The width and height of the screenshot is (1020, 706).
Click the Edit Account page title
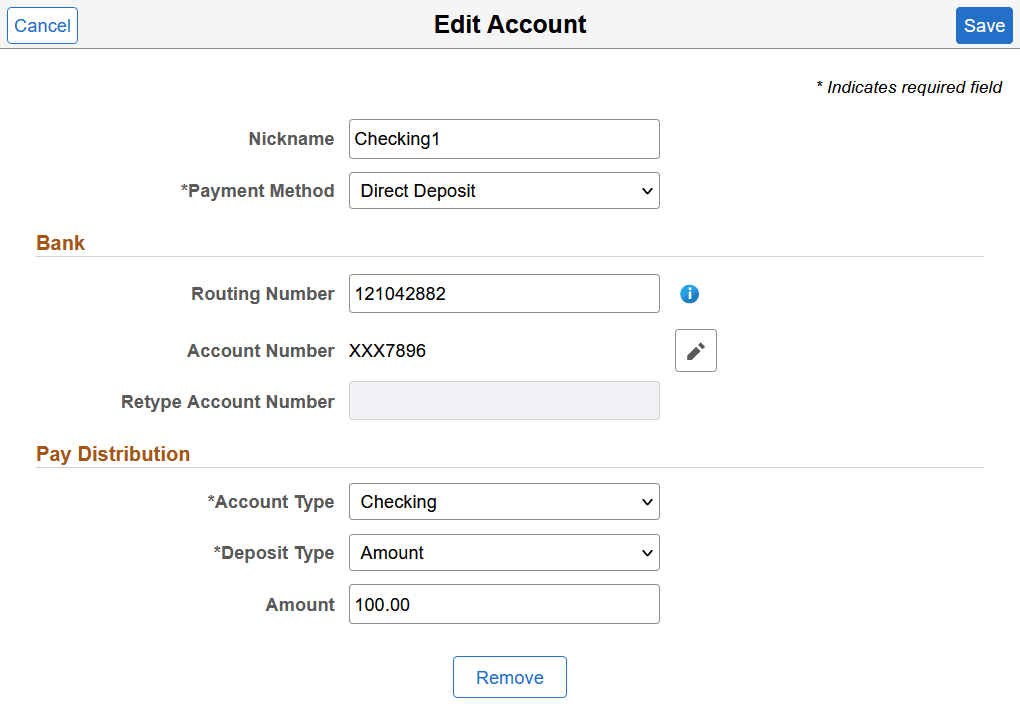click(510, 25)
